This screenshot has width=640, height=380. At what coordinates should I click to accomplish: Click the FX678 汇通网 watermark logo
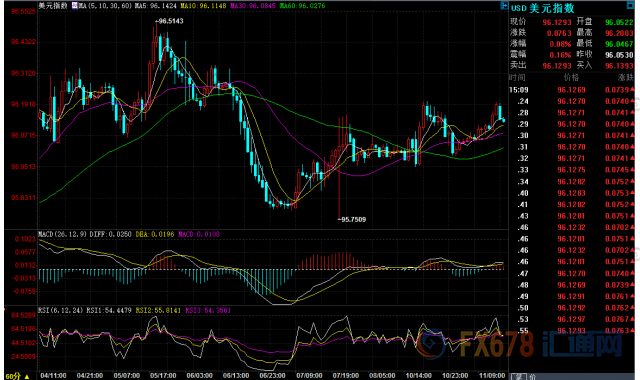(519, 344)
